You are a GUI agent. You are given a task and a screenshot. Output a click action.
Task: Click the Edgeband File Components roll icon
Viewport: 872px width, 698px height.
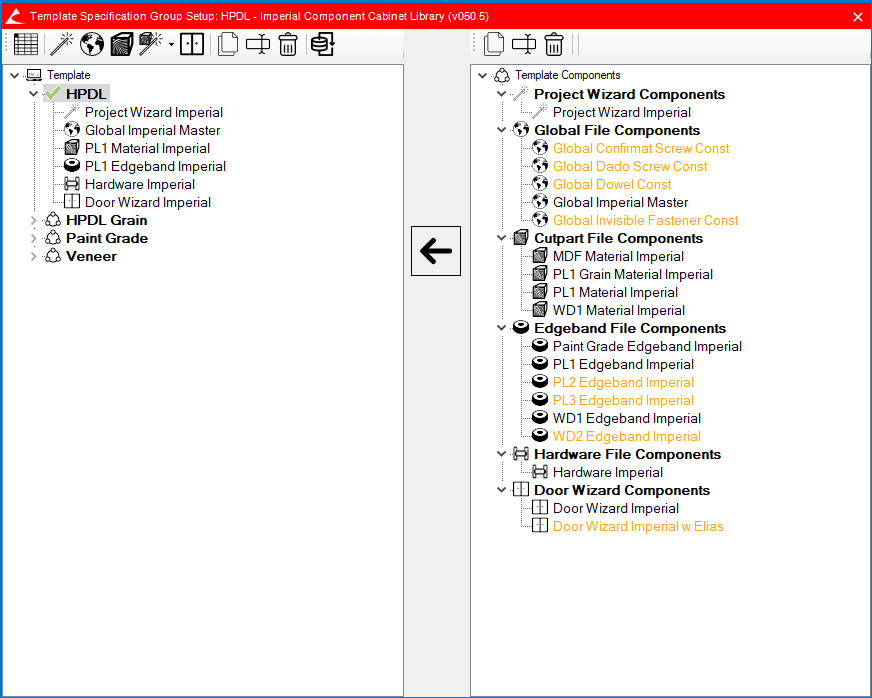coord(521,327)
